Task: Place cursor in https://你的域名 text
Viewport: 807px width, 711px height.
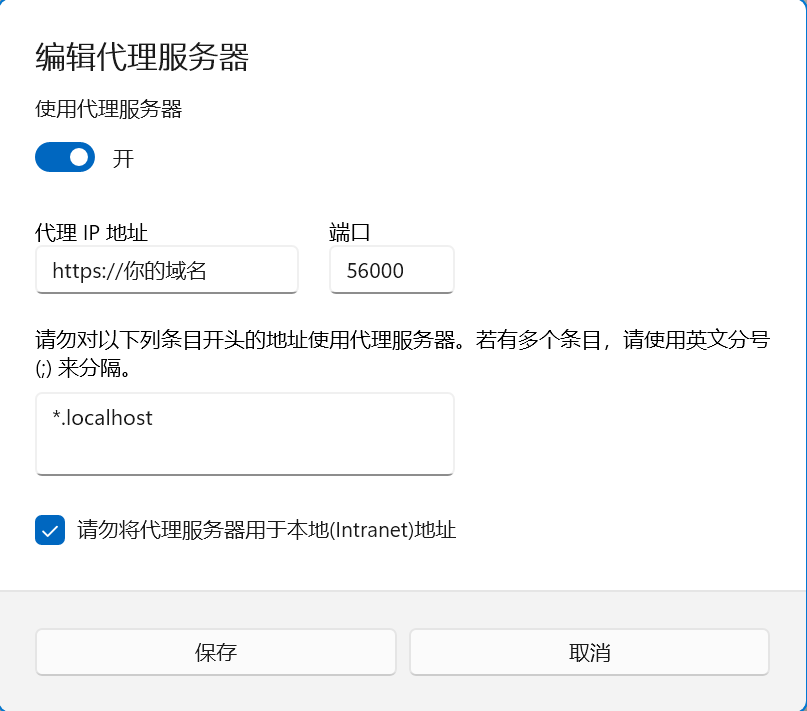Action: (x=129, y=270)
